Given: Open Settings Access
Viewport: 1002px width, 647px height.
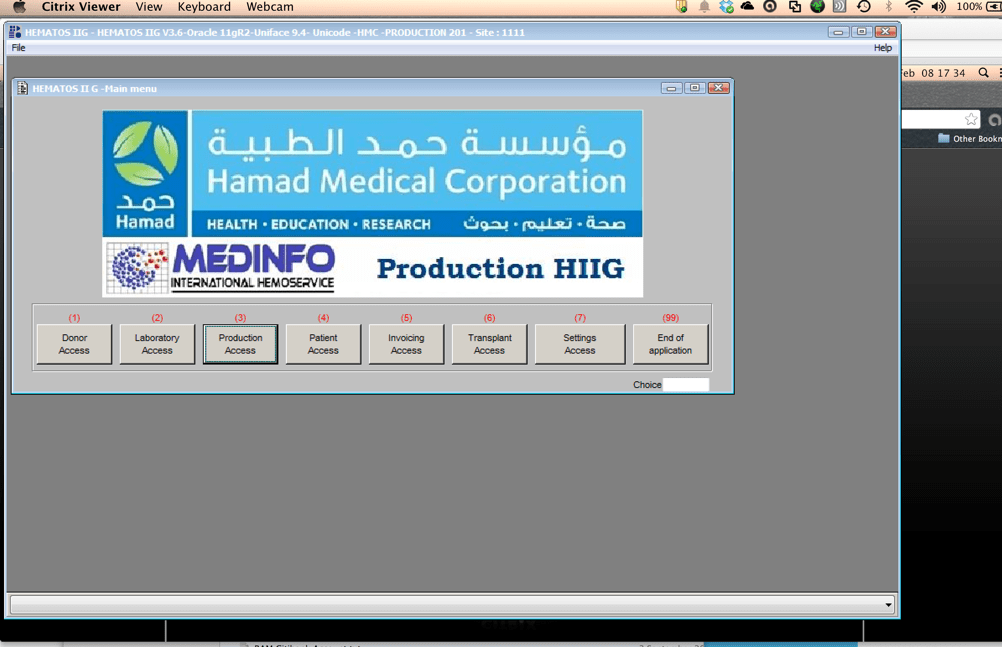Looking at the screenshot, I should coord(579,344).
